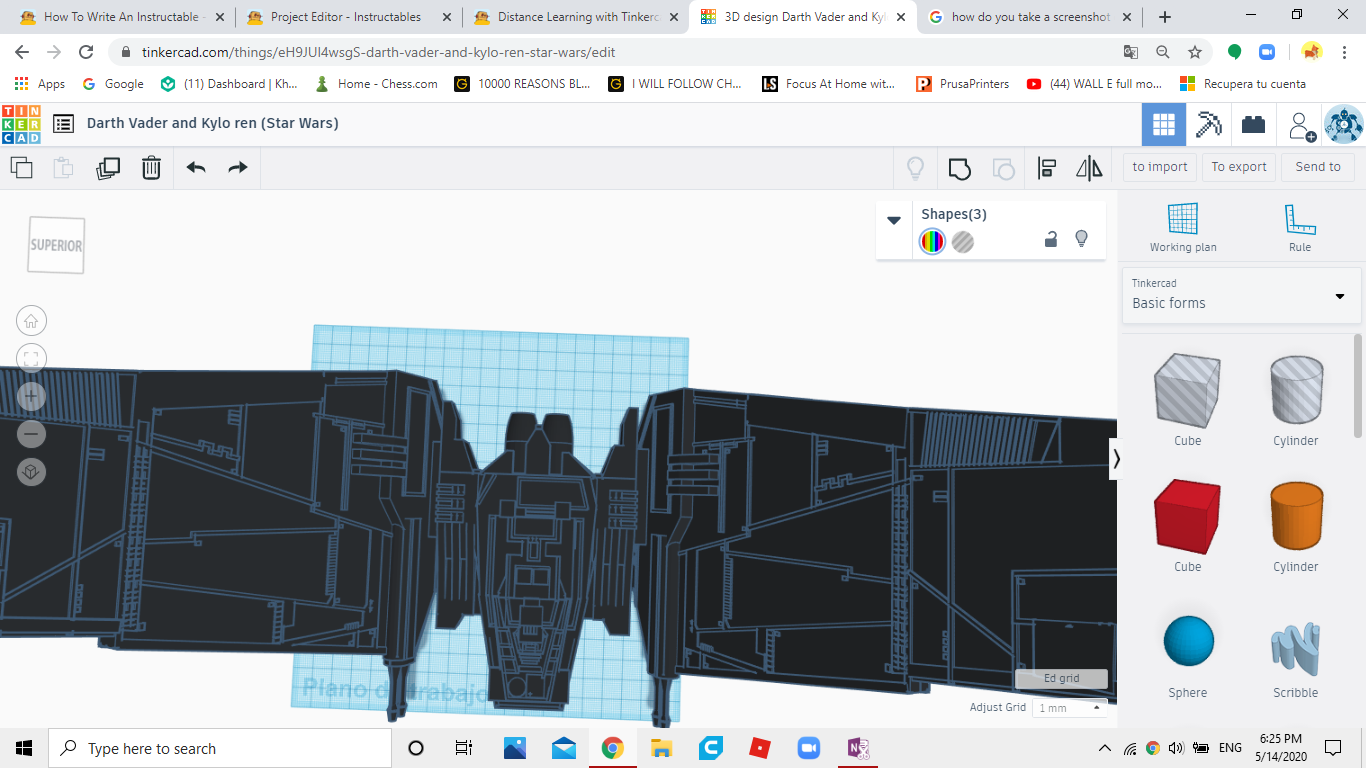
Task: Open the user profile avatar
Action: pos(1343,125)
